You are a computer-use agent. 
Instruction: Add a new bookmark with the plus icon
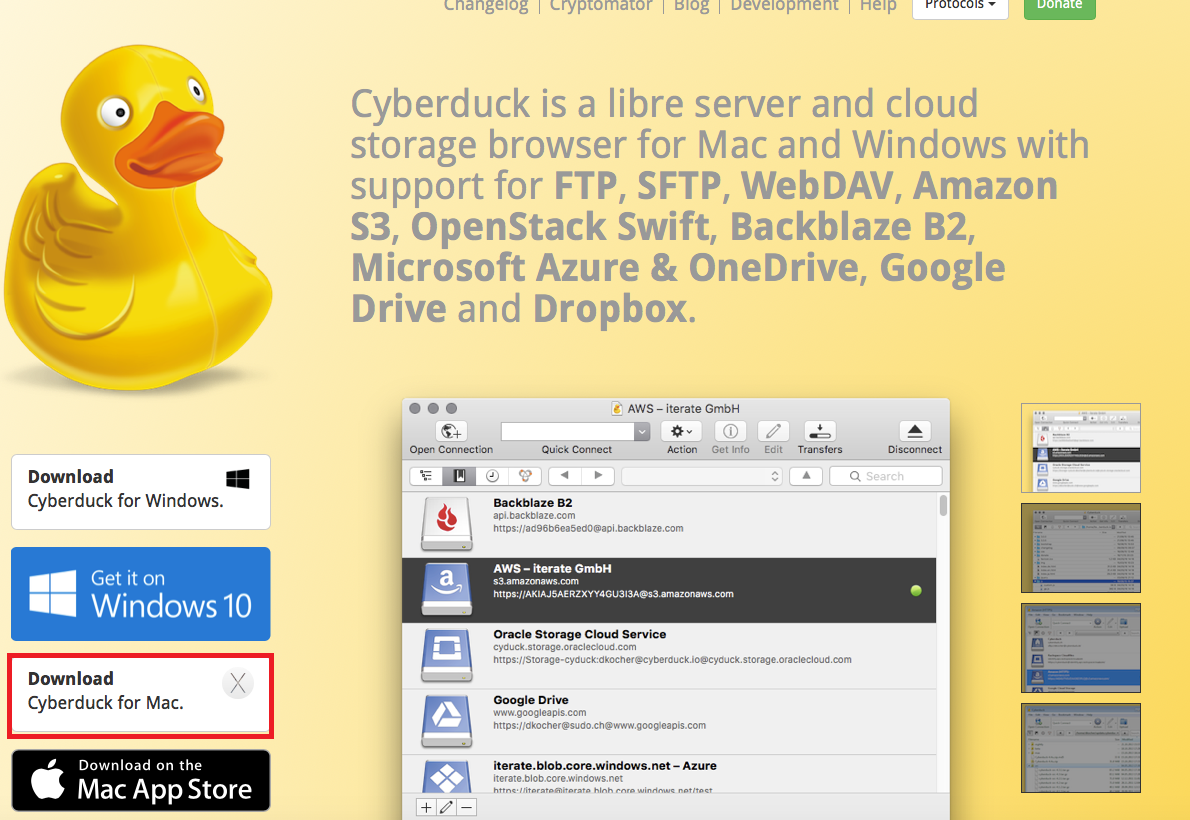click(425, 807)
